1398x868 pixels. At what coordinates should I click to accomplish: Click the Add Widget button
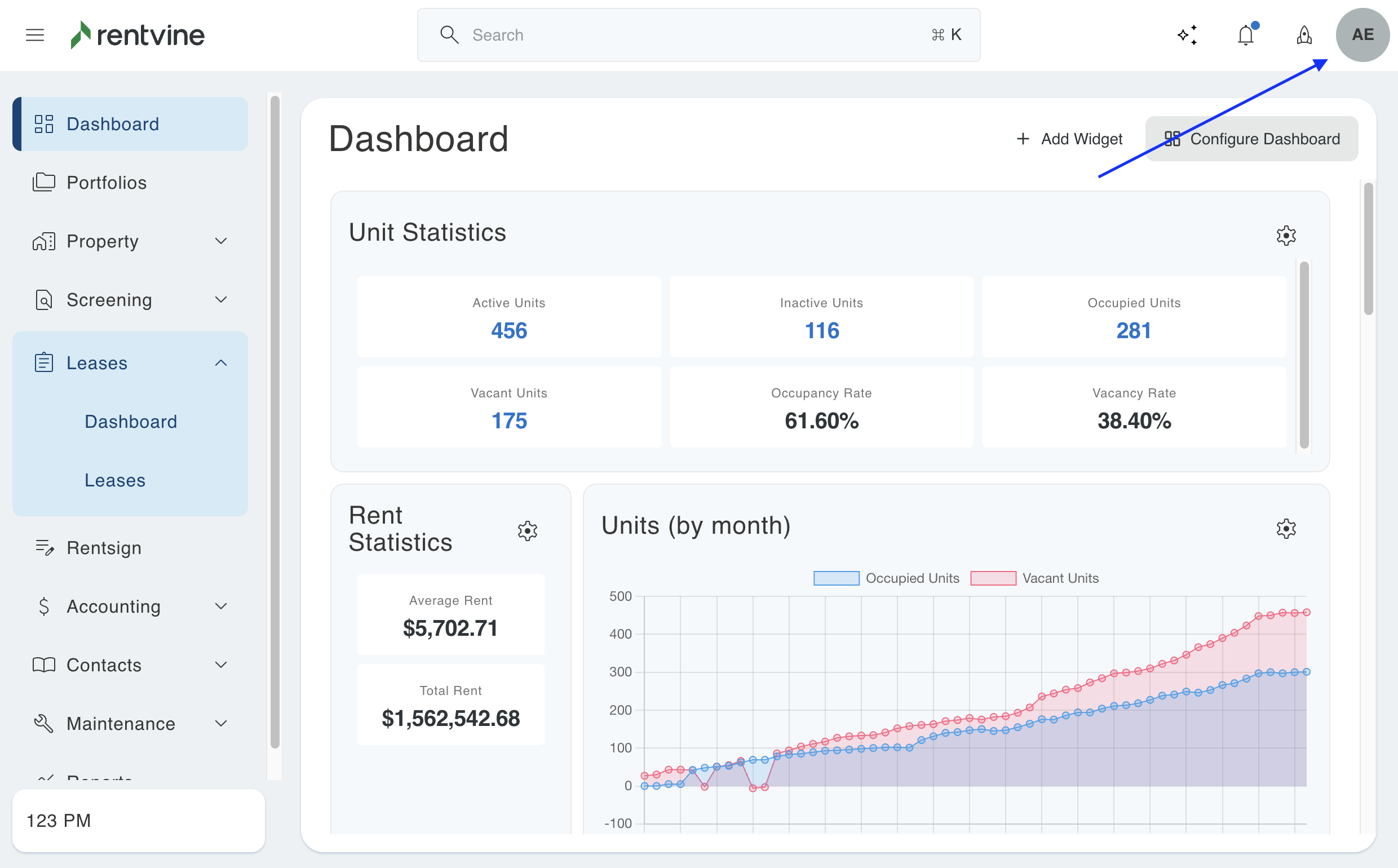pos(1069,139)
